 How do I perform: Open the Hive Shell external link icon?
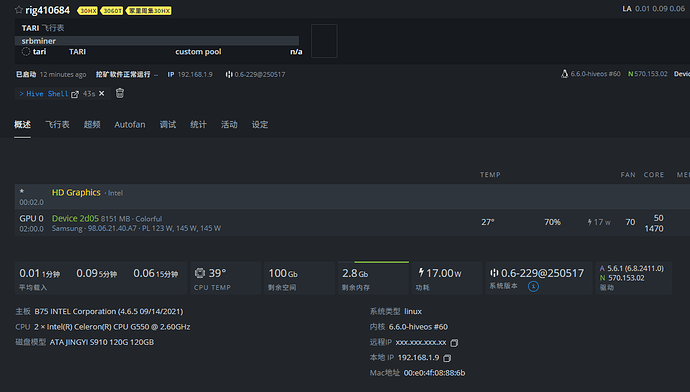pyautogui.click(x=75, y=94)
